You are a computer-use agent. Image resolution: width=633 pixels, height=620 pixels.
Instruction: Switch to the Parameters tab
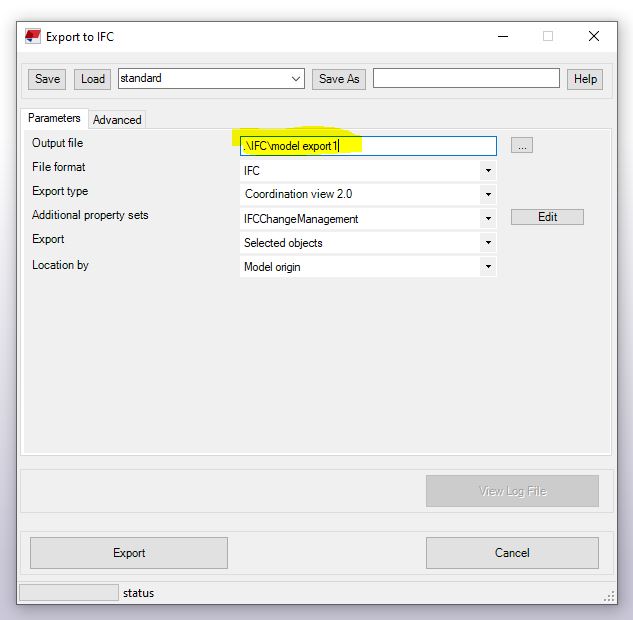tap(54, 118)
